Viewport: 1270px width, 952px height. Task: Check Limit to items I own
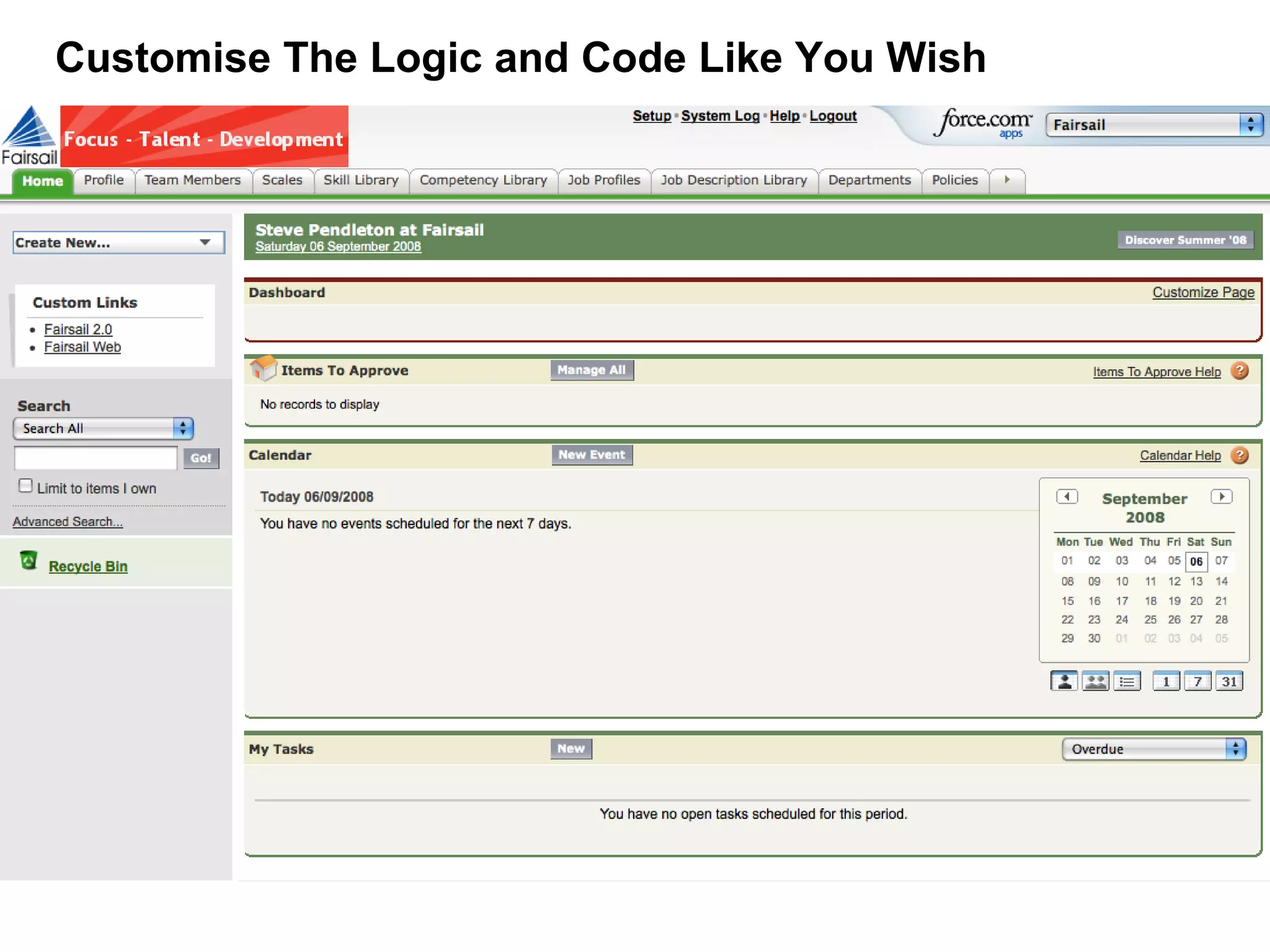coord(25,486)
